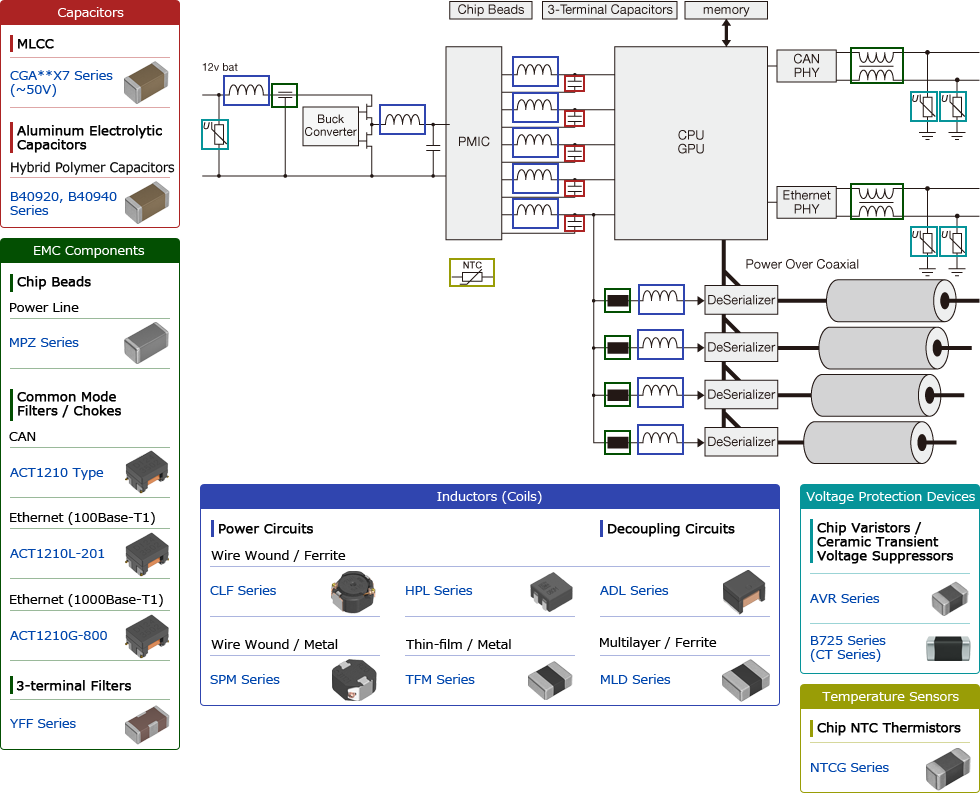Image resolution: width=980 pixels, height=793 pixels.
Task: Click the AVR Series varistor thumbnail
Action: (944, 598)
